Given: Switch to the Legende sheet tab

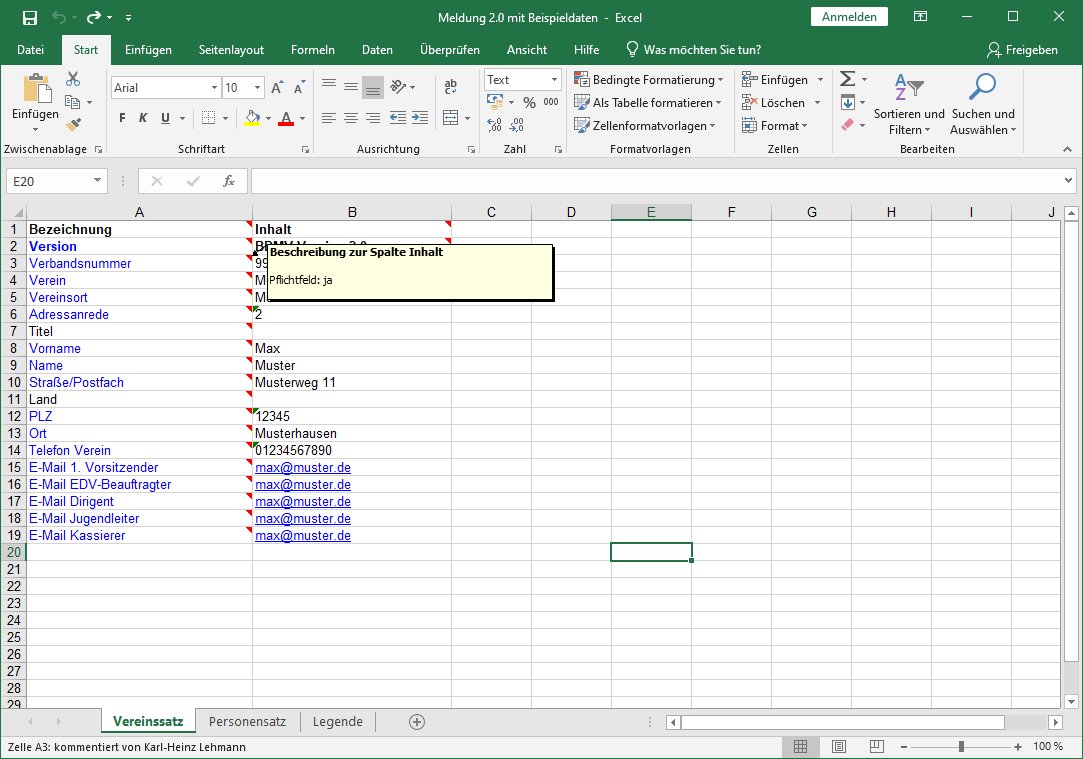Looking at the screenshot, I should coord(338,722).
